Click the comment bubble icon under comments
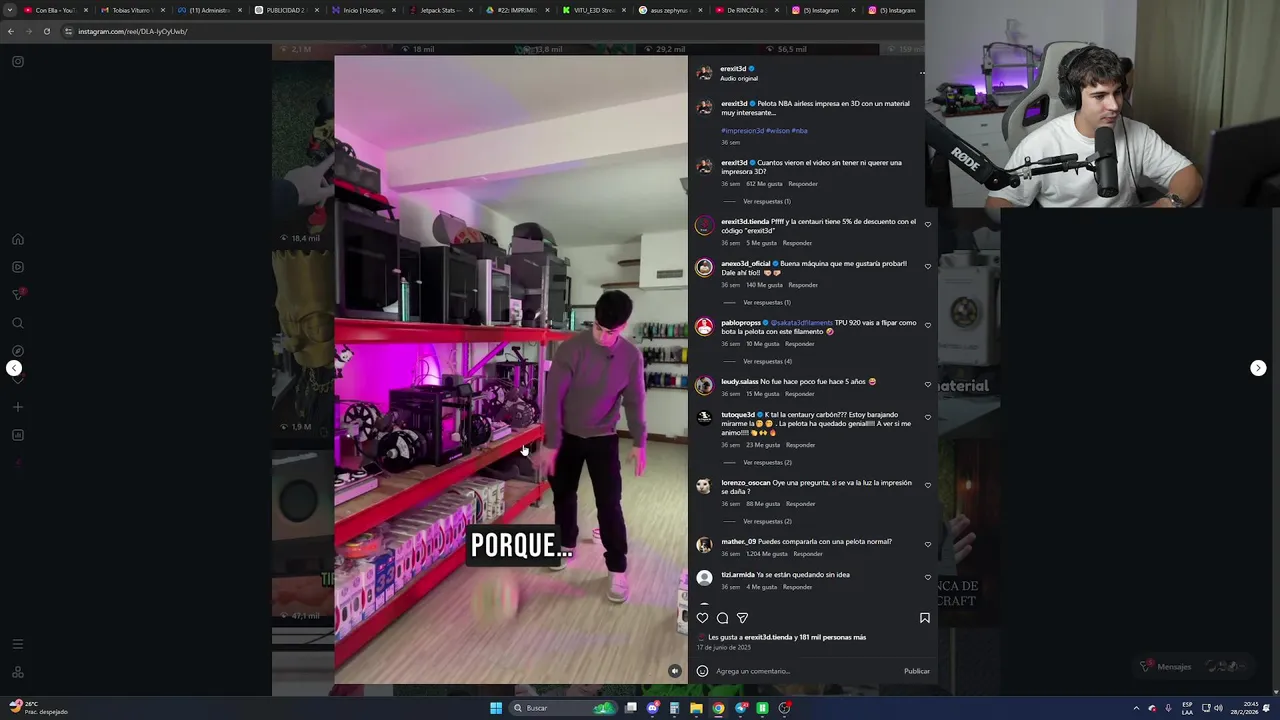This screenshot has width=1280, height=720. coord(722,618)
